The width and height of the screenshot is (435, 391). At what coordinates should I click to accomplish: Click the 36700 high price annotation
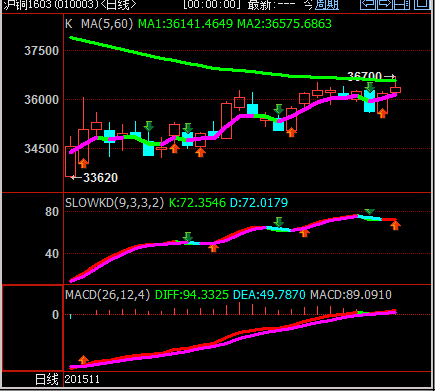pyautogui.click(x=364, y=76)
